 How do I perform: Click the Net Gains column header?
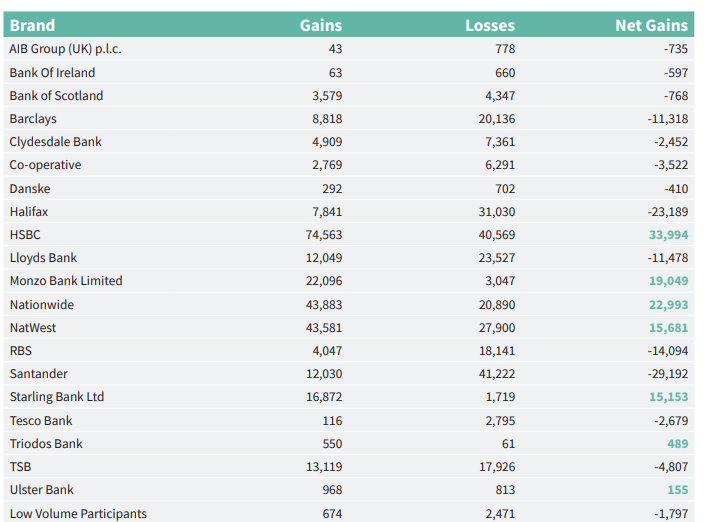click(652, 25)
